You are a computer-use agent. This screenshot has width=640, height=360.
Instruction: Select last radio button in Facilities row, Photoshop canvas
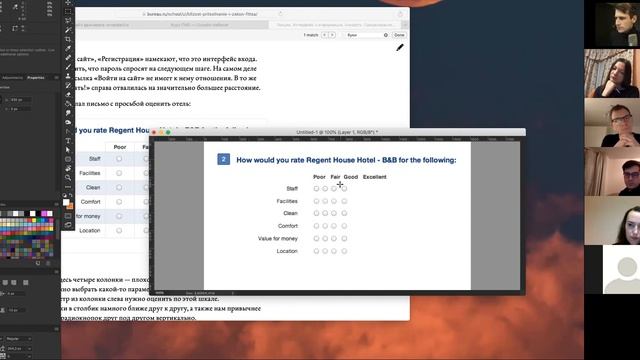pos(344,201)
